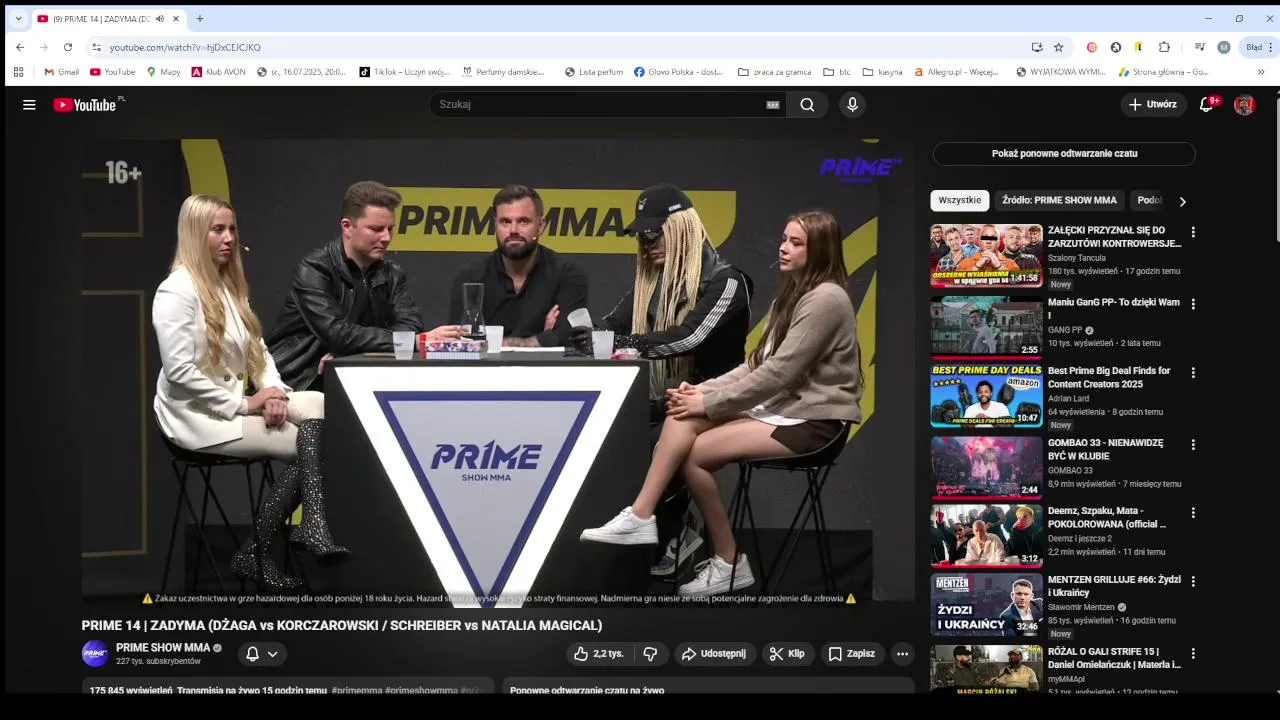Share the video with the Udostępnij button

714,654
